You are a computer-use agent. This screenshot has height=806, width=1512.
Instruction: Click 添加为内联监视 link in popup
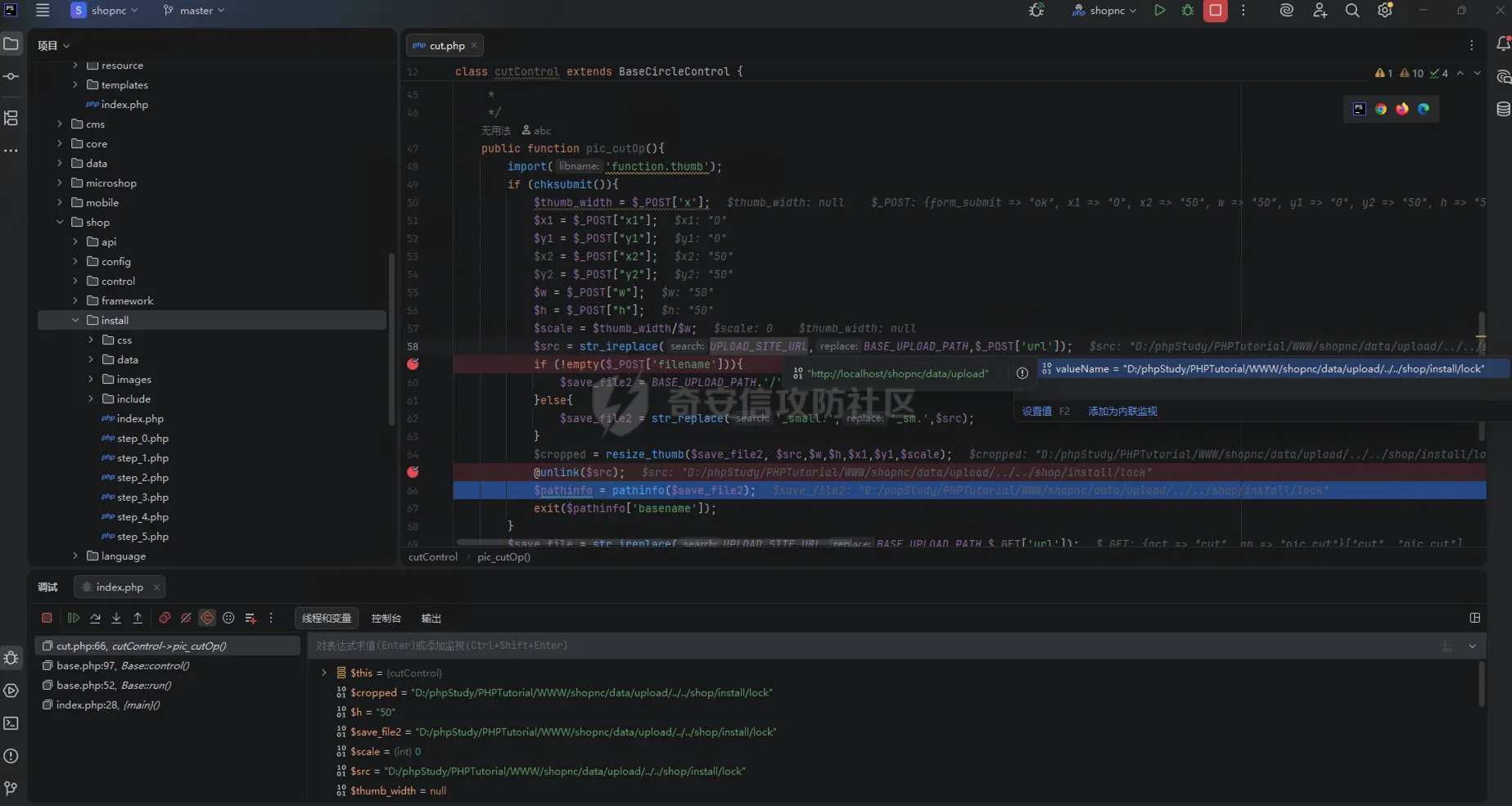tap(1122, 412)
